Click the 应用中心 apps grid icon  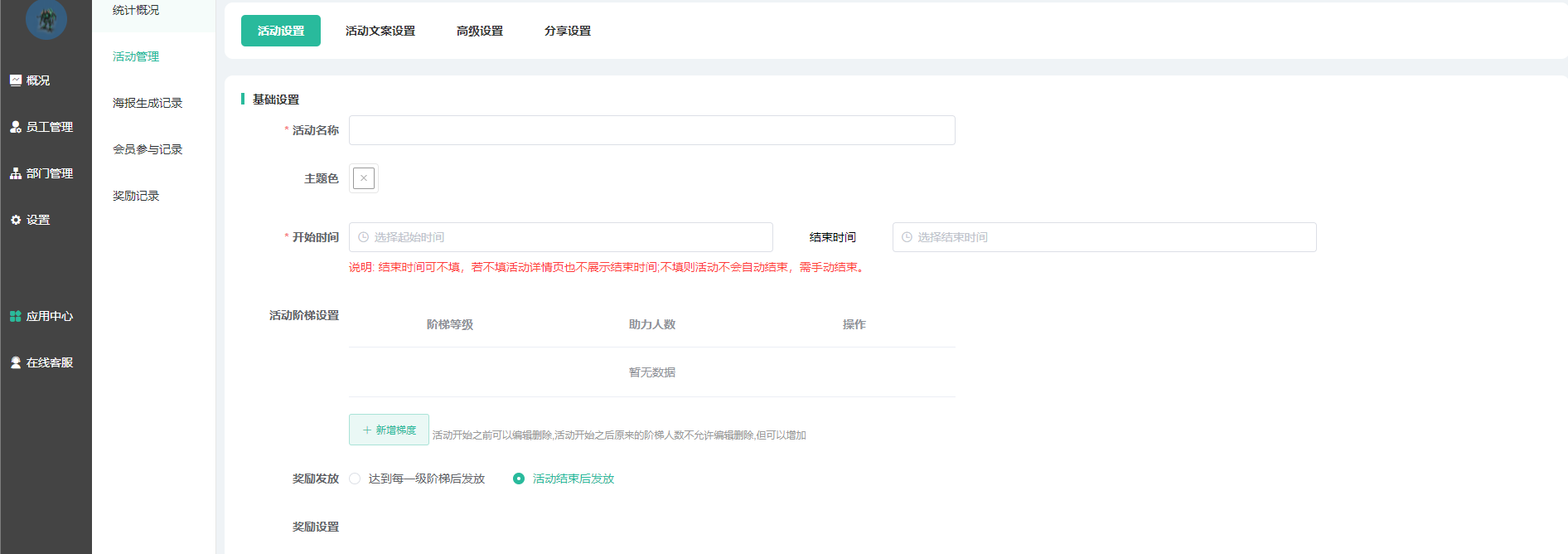(x=16, y=316)
